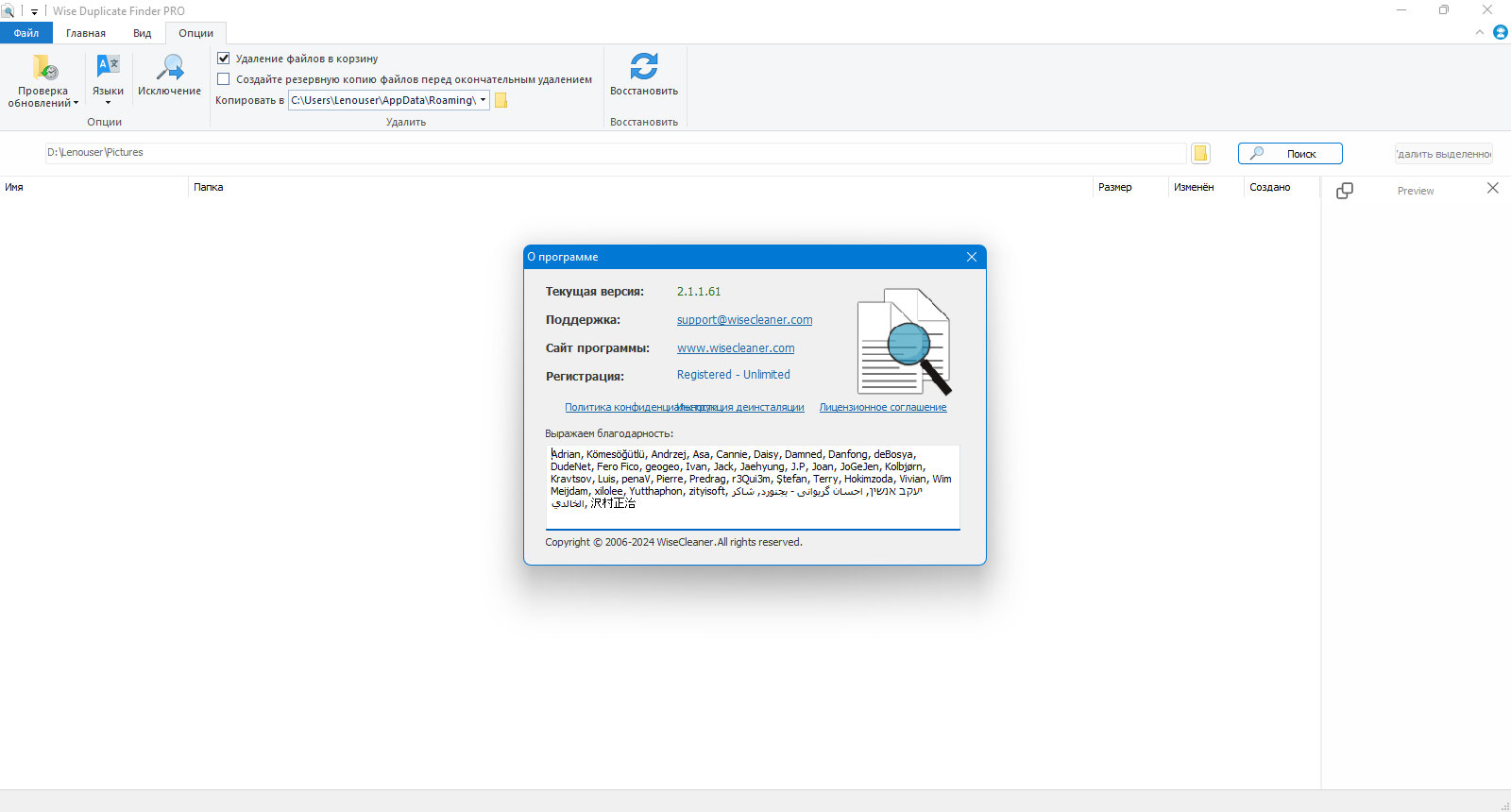Viewport: 1511px width, 812px height.
Task: Click the D:\Lenouser\Pictures path field
Action: click(616, 153)
